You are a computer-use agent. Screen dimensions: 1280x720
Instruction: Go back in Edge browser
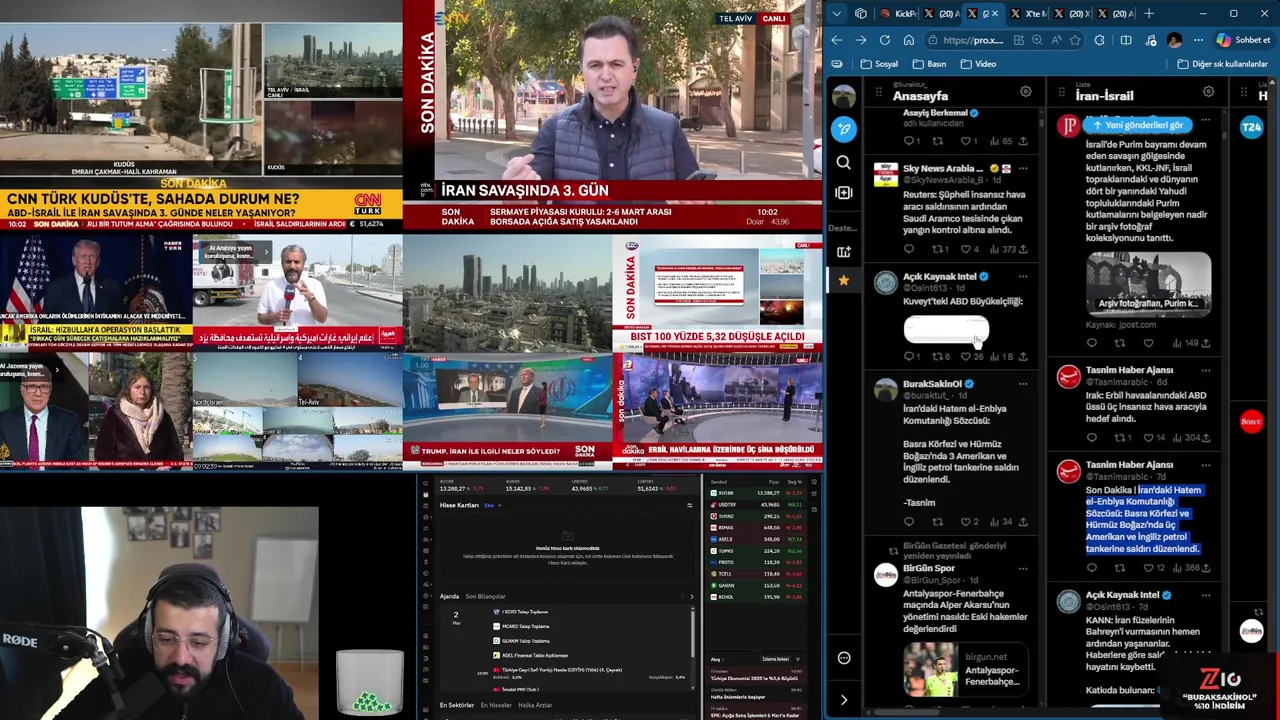pyautogui.click(x=837, y=40)
